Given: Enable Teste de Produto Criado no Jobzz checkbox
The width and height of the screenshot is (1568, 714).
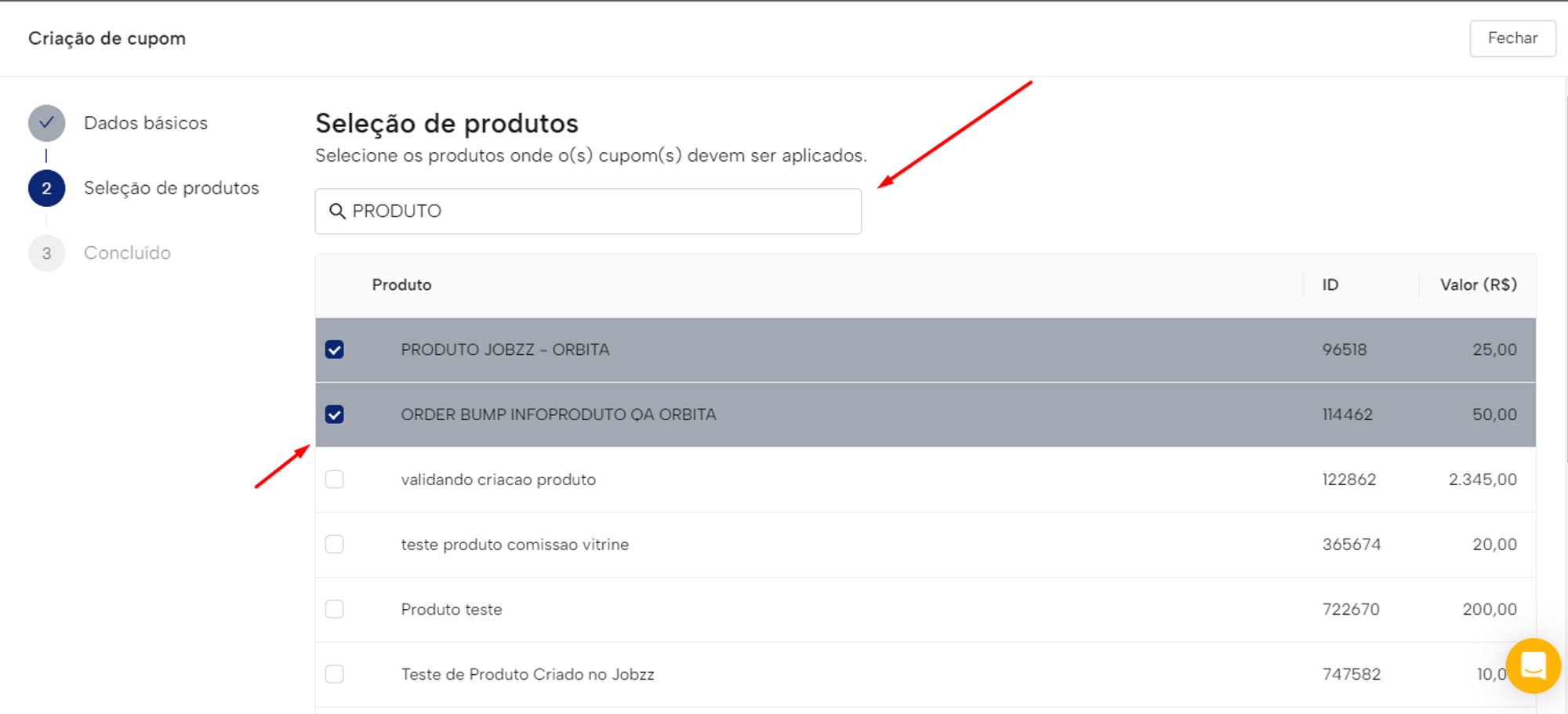Looking at the screenshot, I should (x=335, y=674).
